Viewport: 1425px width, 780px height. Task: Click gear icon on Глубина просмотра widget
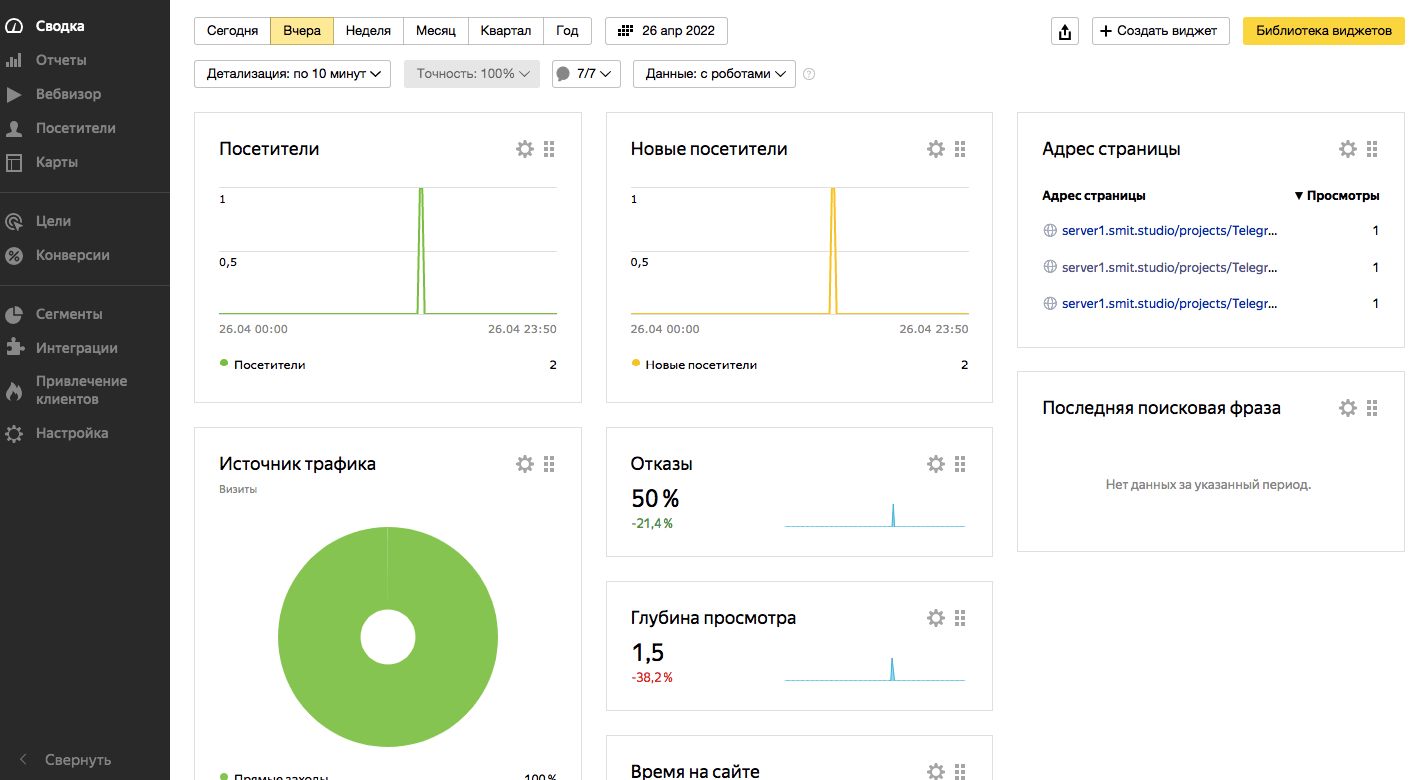click(x=935, y=618)
